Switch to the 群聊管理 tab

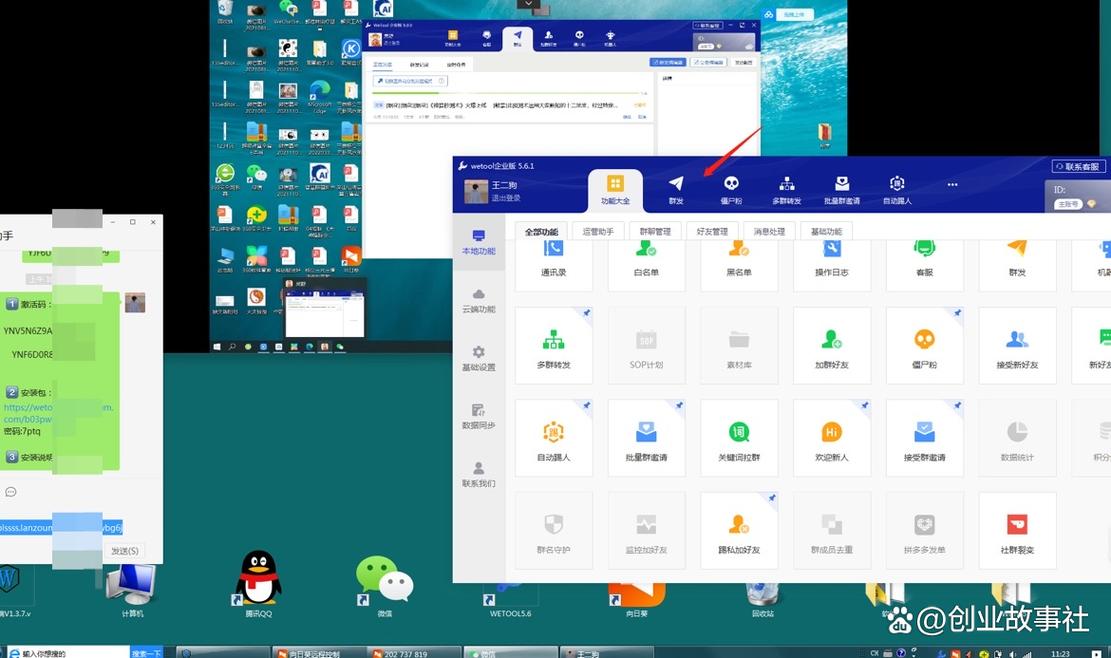pos(655,232)
